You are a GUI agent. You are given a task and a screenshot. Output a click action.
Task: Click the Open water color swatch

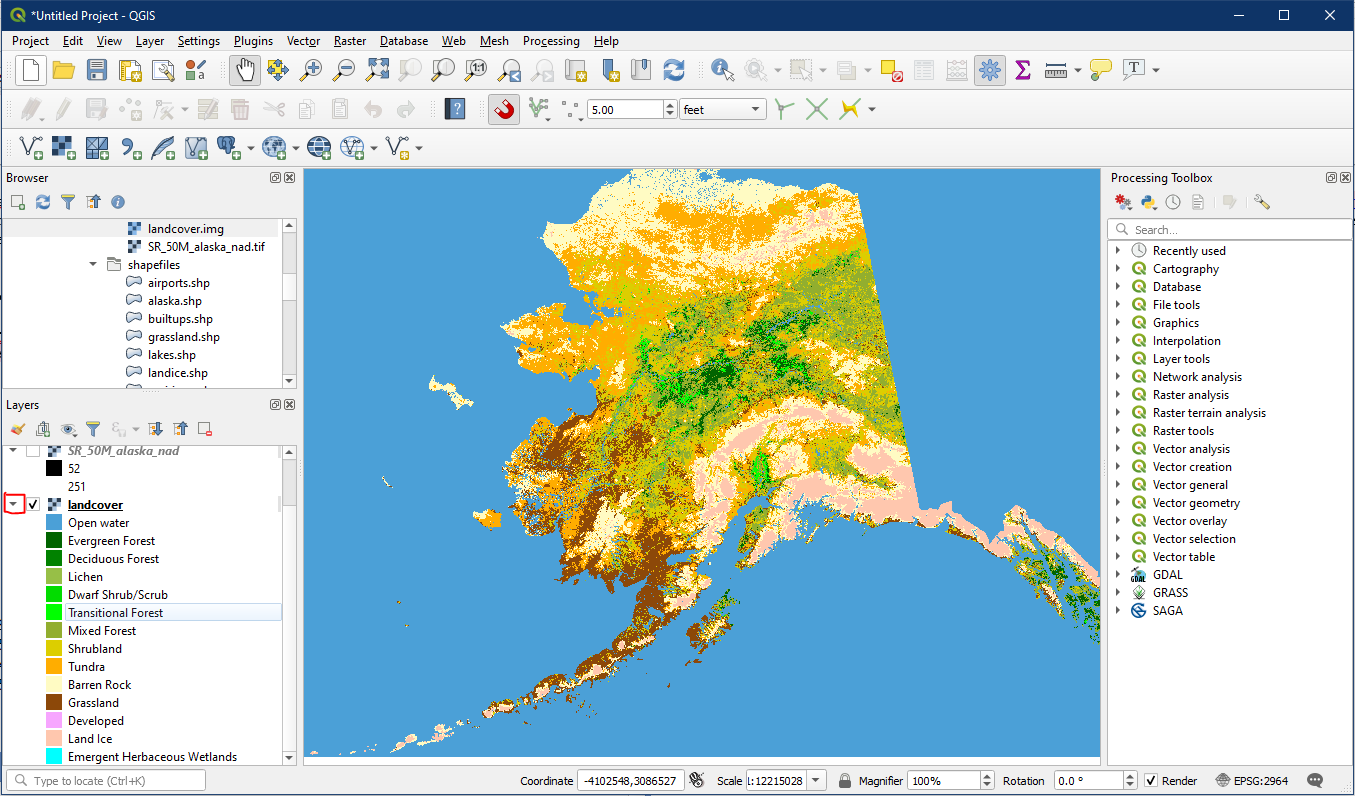coord(54,523)
